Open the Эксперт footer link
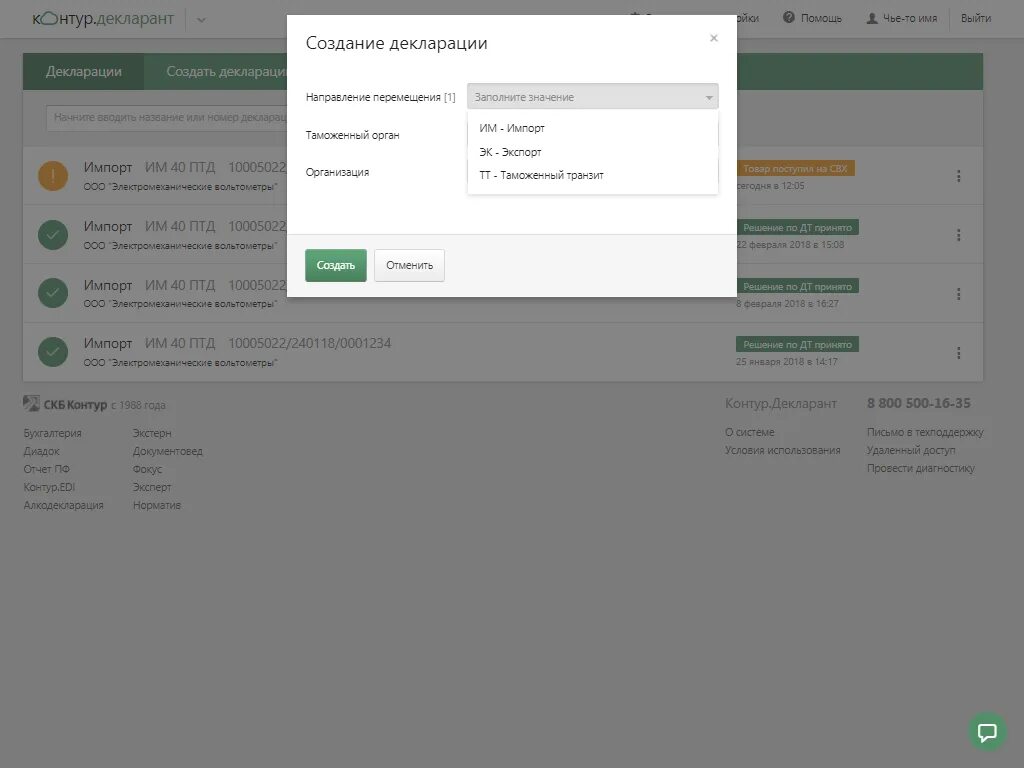 click(152, 487)
